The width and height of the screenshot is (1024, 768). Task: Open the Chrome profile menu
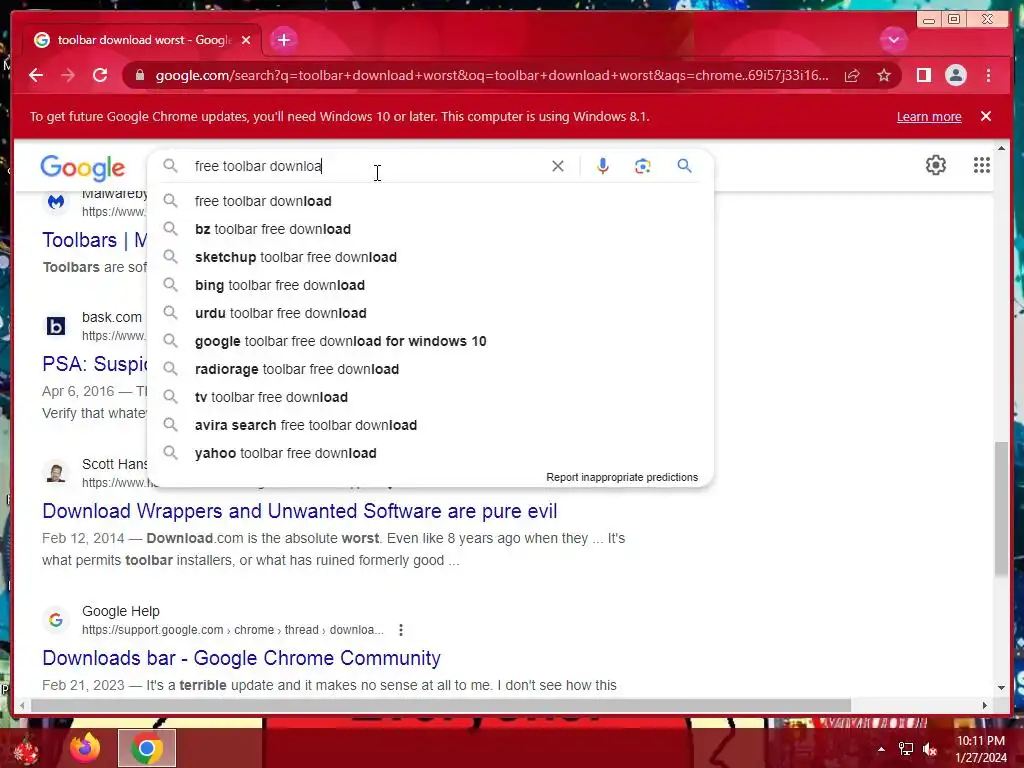point(955,75)
